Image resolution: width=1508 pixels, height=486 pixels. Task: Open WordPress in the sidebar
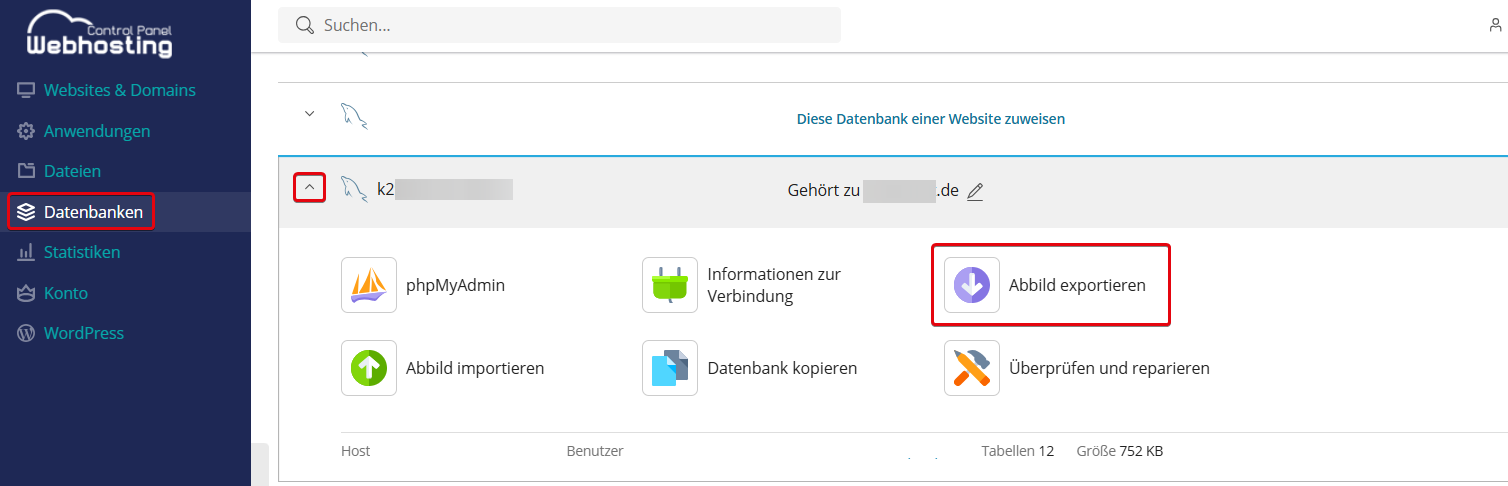pos(84,333)
